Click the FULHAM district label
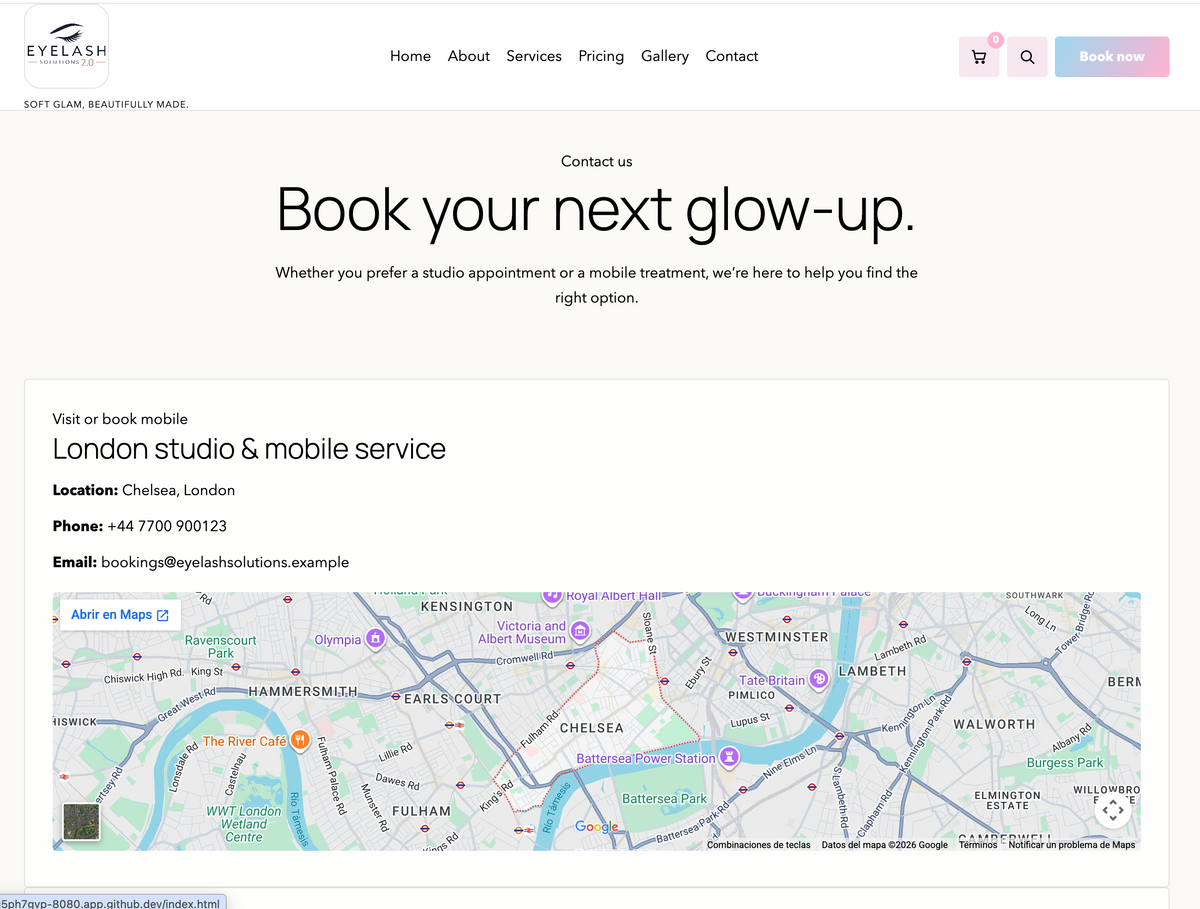Viewport: 1200px width, 909px height. coord(421,811)
